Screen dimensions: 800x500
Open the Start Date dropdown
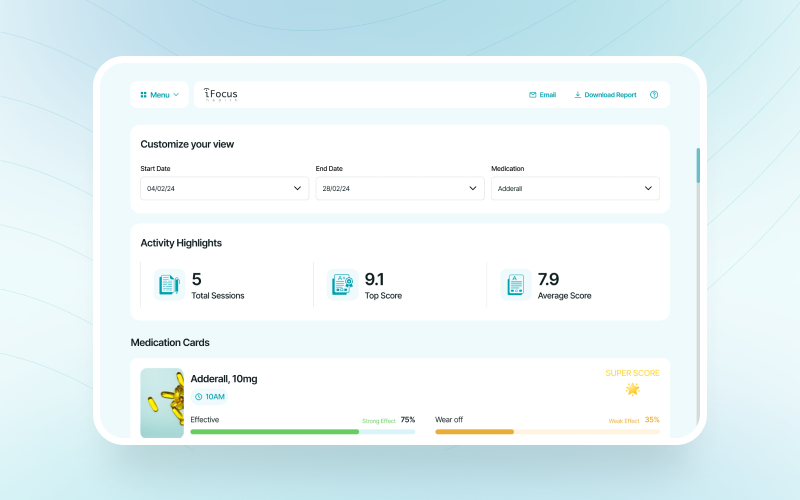(x=224, y=188)
